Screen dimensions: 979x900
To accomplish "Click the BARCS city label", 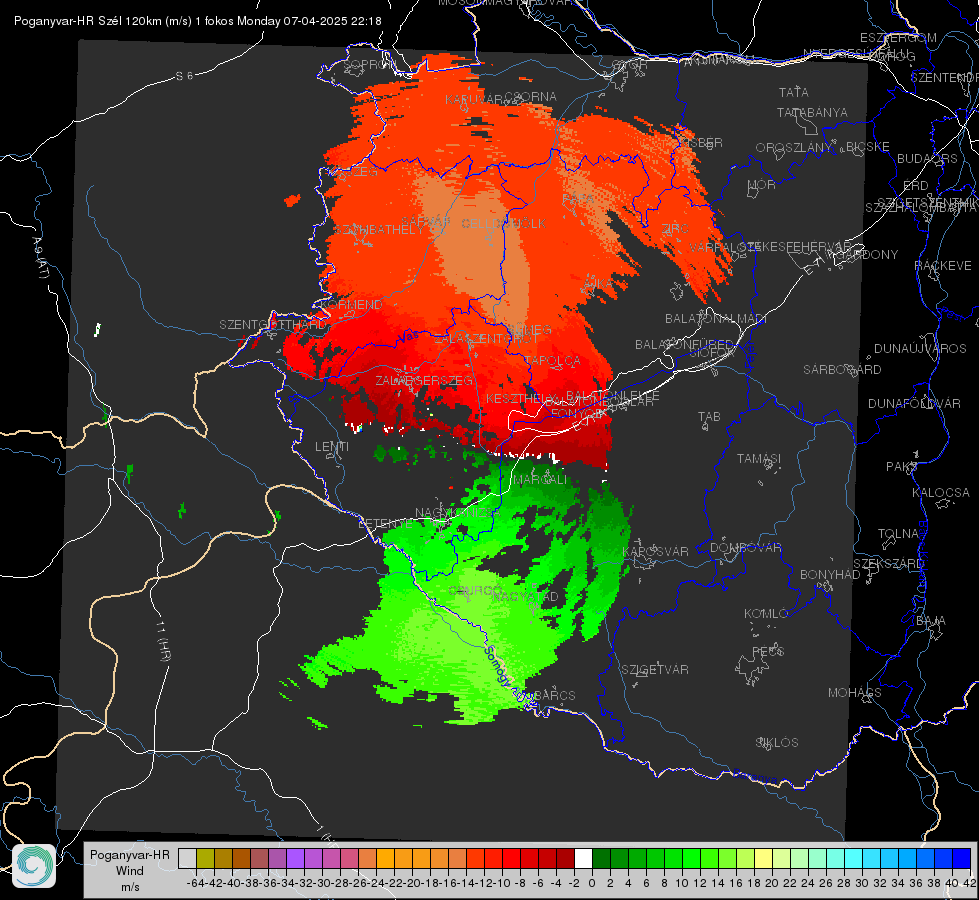I will 554,695.
